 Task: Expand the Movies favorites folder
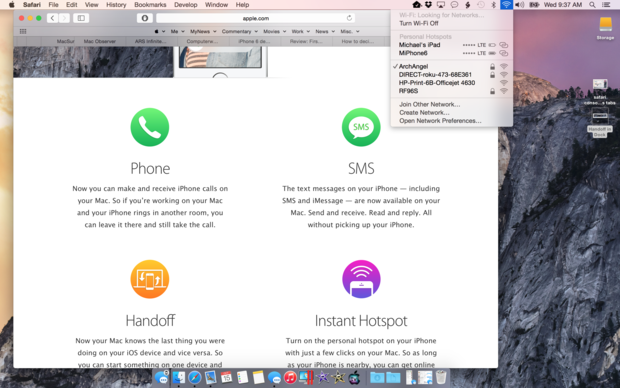274,31
